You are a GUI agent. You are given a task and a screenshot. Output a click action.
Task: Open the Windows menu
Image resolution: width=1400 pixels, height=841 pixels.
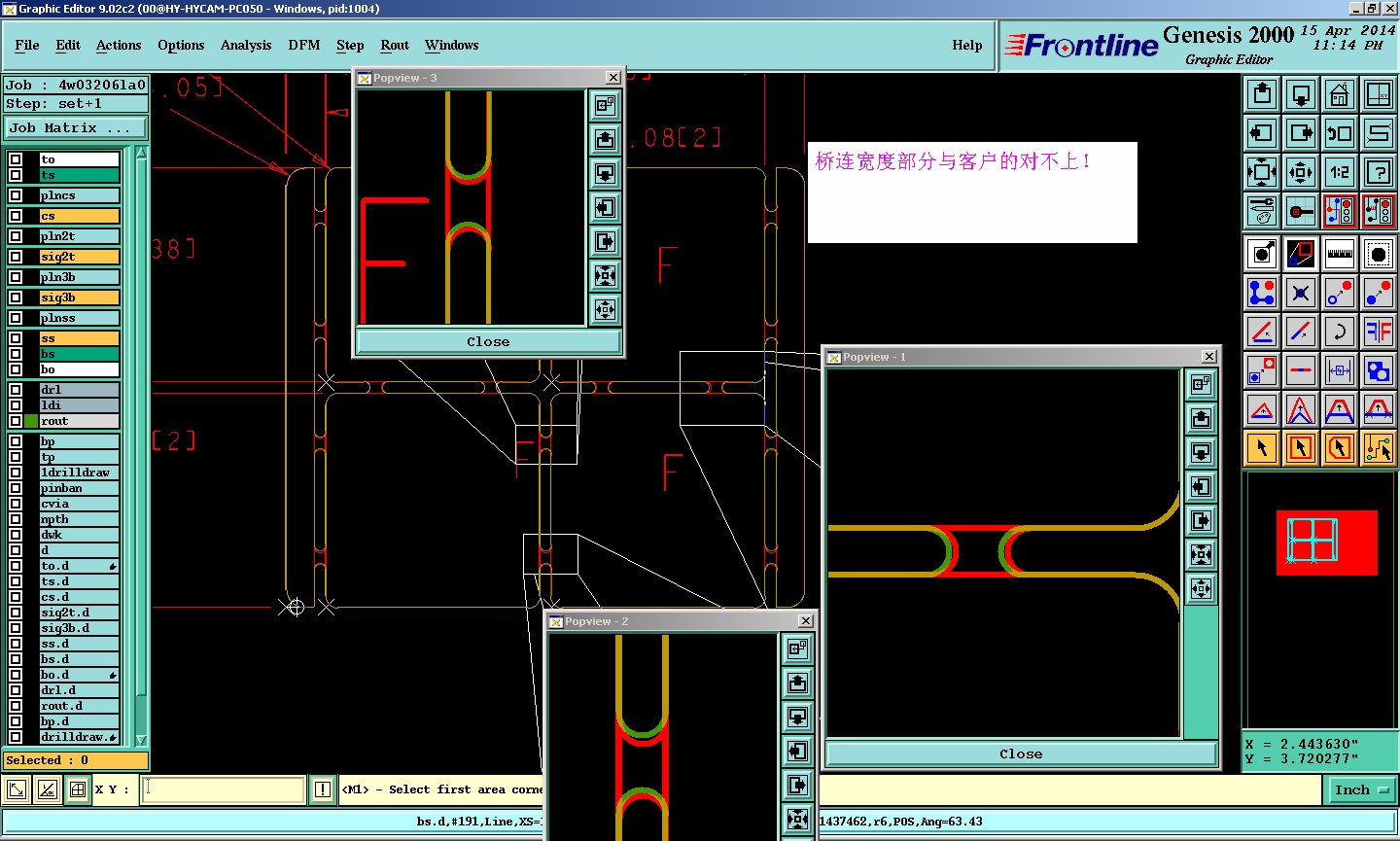click(452, 45)
